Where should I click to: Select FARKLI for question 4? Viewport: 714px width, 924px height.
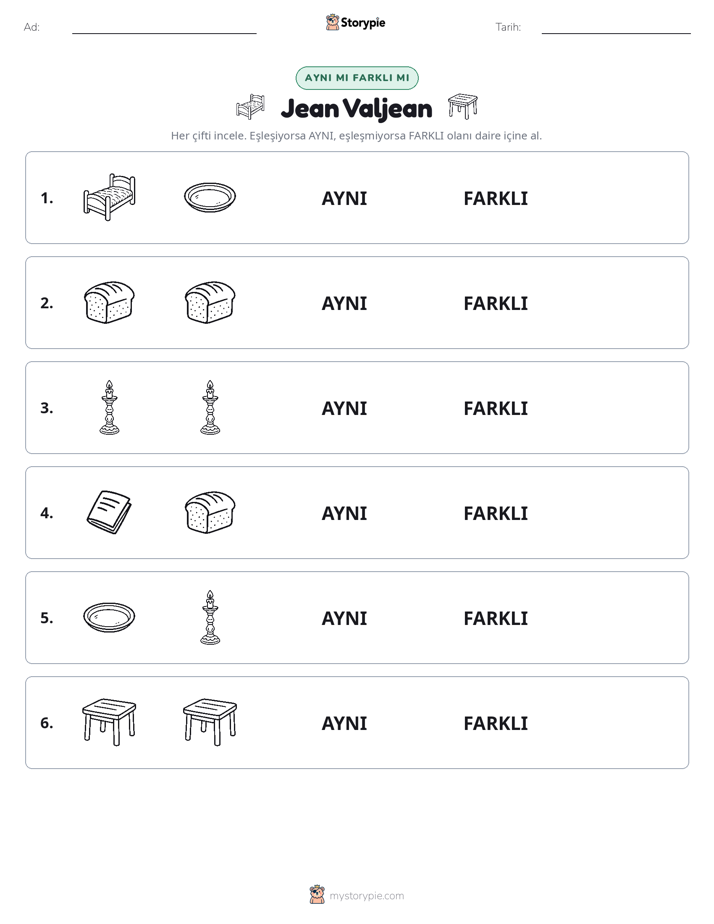(495, 513)
